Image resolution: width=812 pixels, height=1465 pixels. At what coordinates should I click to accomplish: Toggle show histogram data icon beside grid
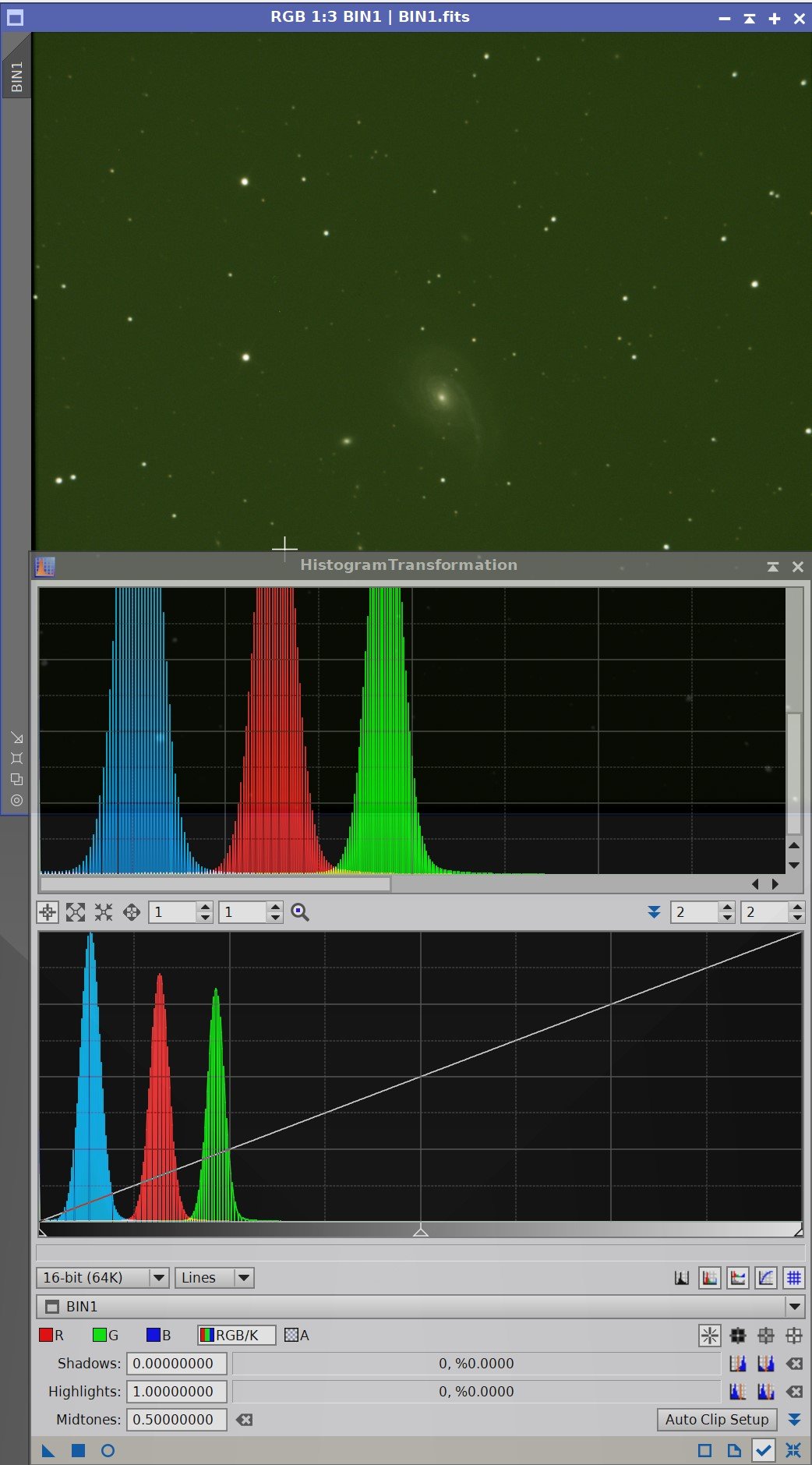pos(738,1278)
